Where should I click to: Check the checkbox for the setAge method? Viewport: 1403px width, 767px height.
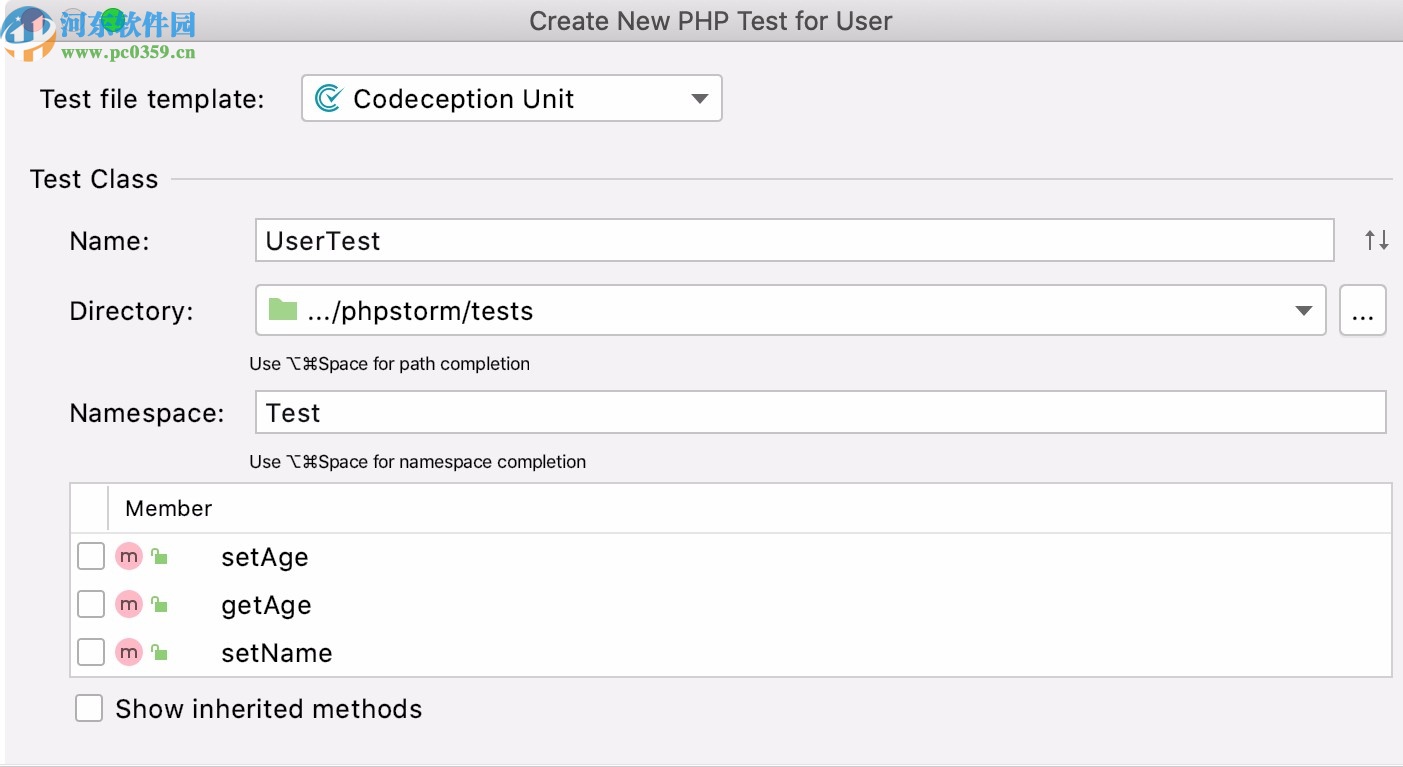click(90, 556)
